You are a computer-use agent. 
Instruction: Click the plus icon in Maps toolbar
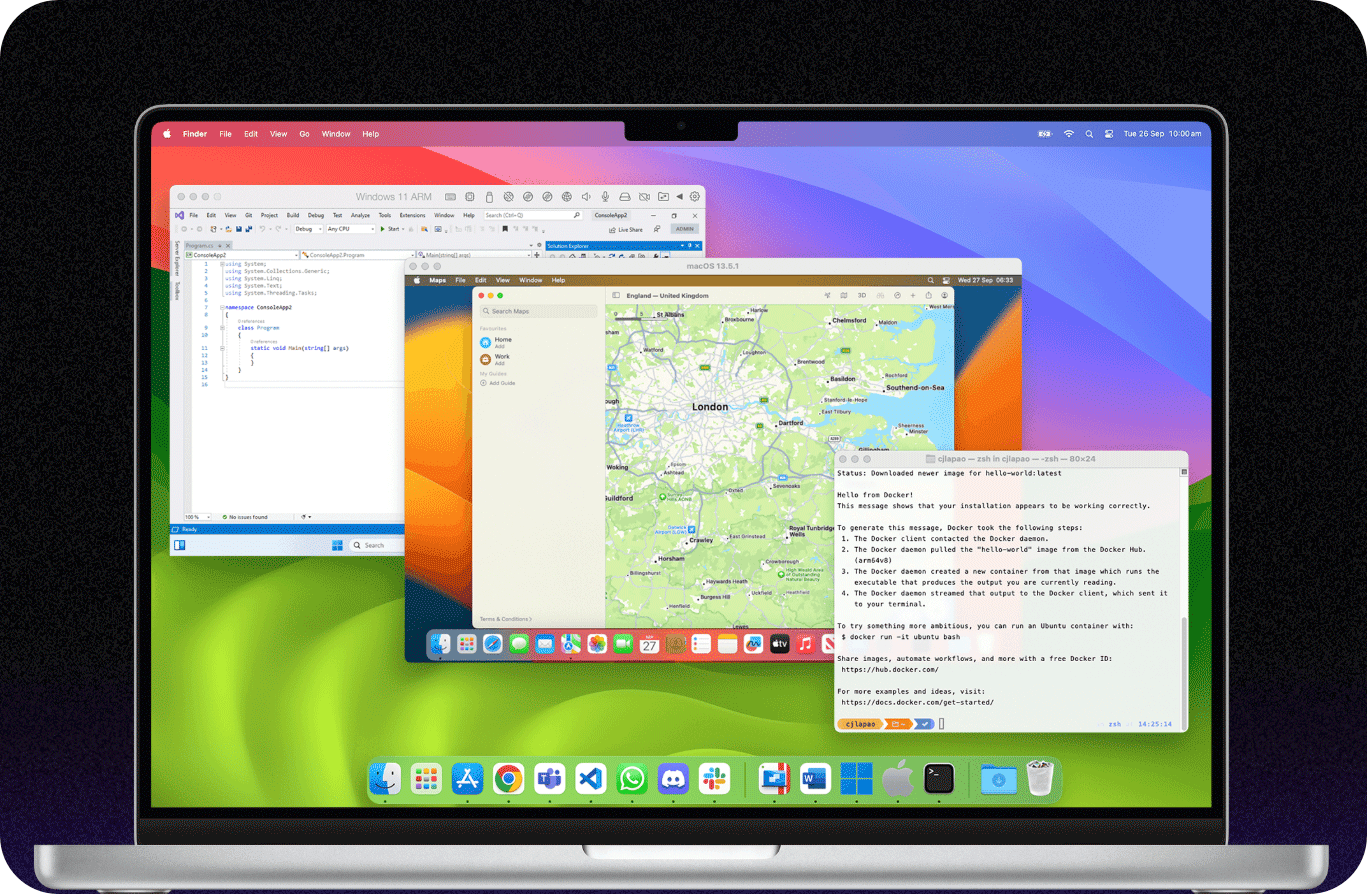(x=912, y=295)
